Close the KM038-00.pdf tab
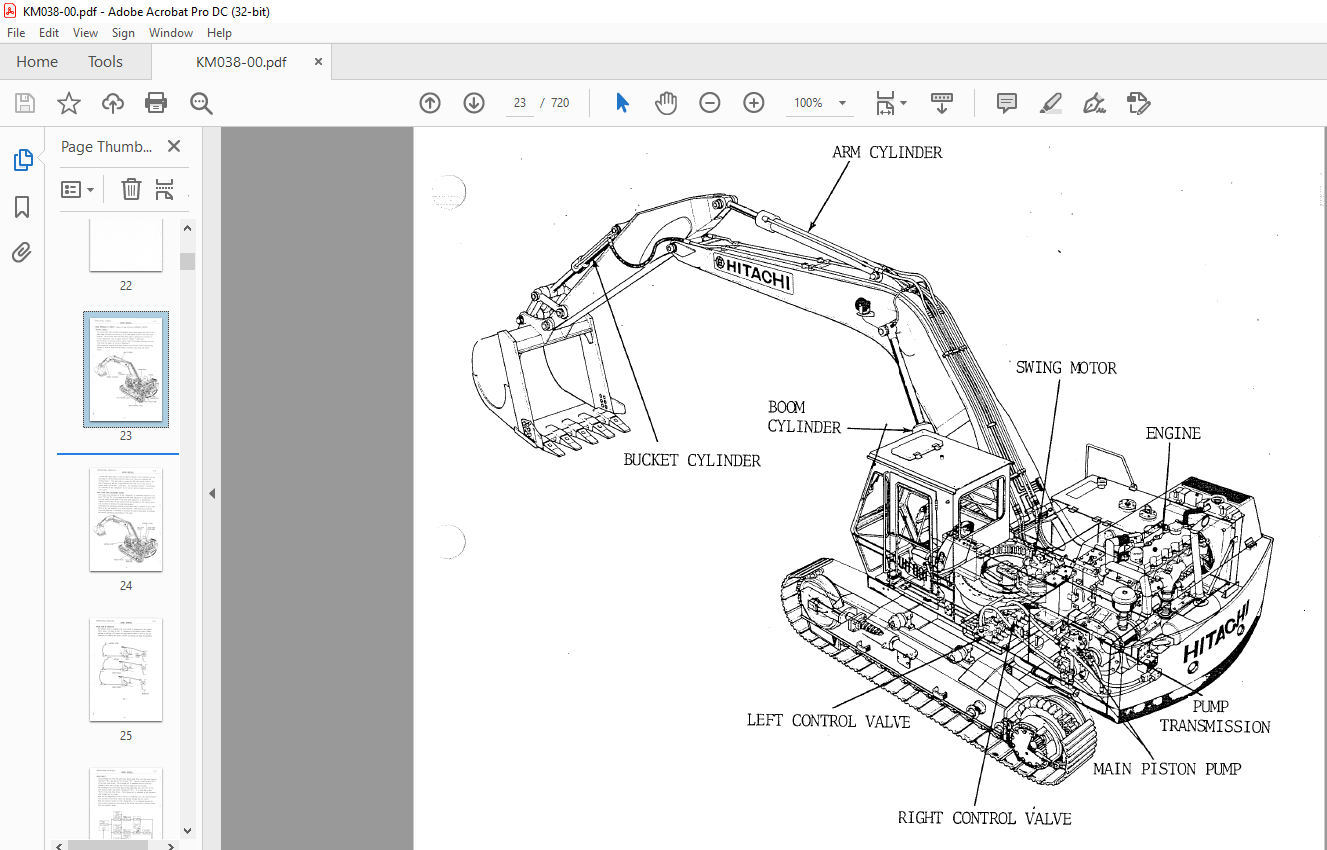Image resolution: width=1327 pixels, height=850 pixels. 318,62
